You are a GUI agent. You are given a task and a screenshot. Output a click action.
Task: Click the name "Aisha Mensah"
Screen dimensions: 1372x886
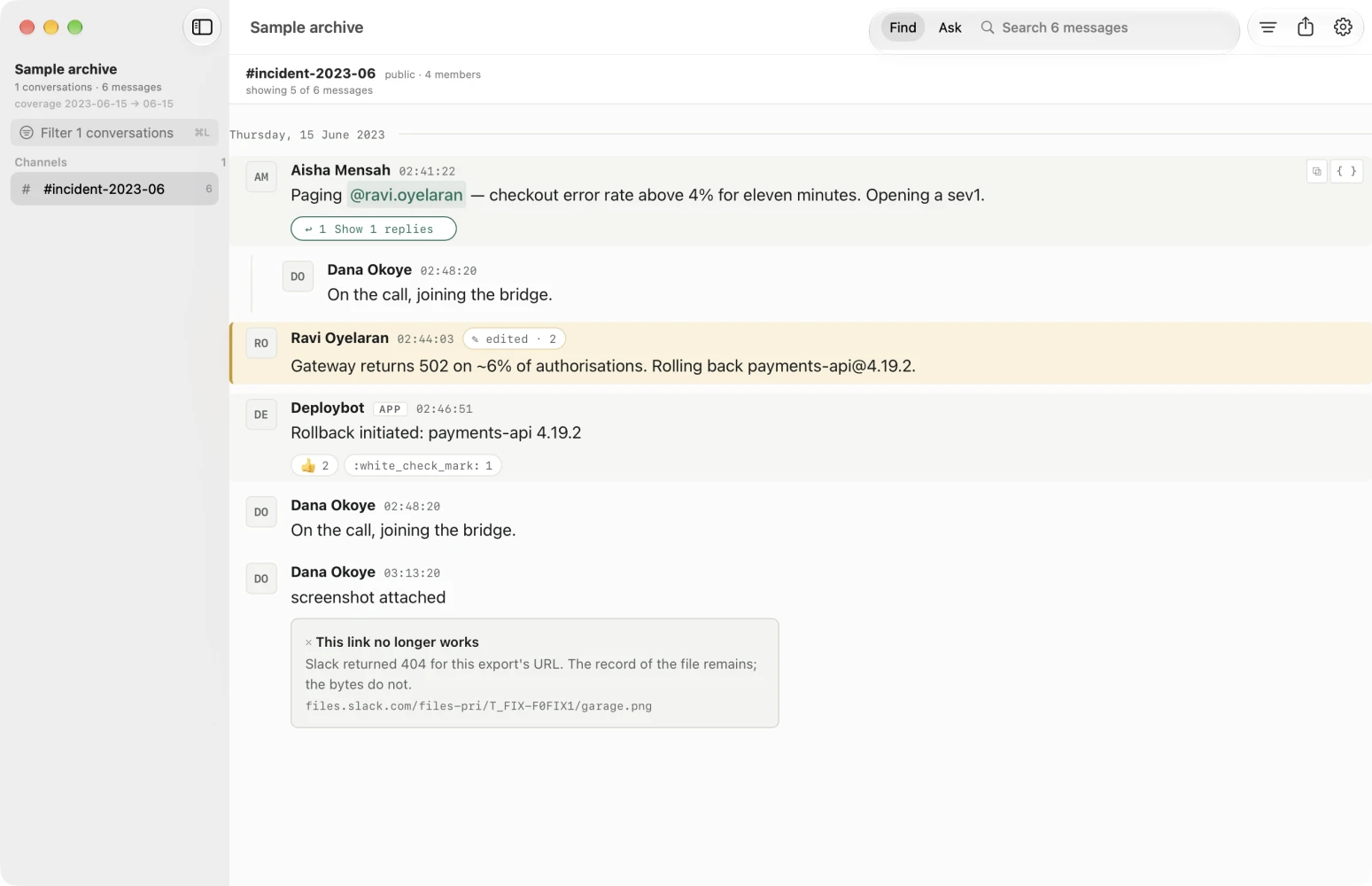click(340, 170)
